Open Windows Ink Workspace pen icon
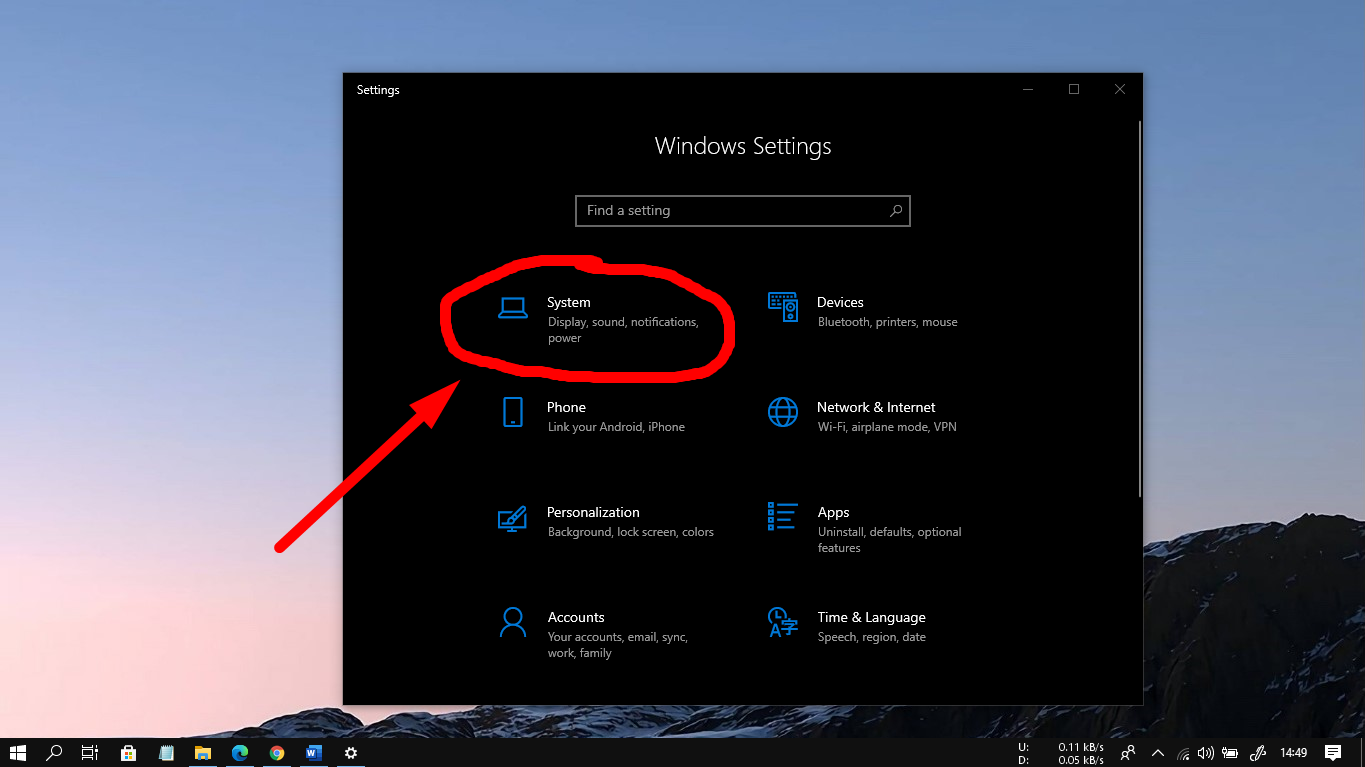 click(1259, 753)
